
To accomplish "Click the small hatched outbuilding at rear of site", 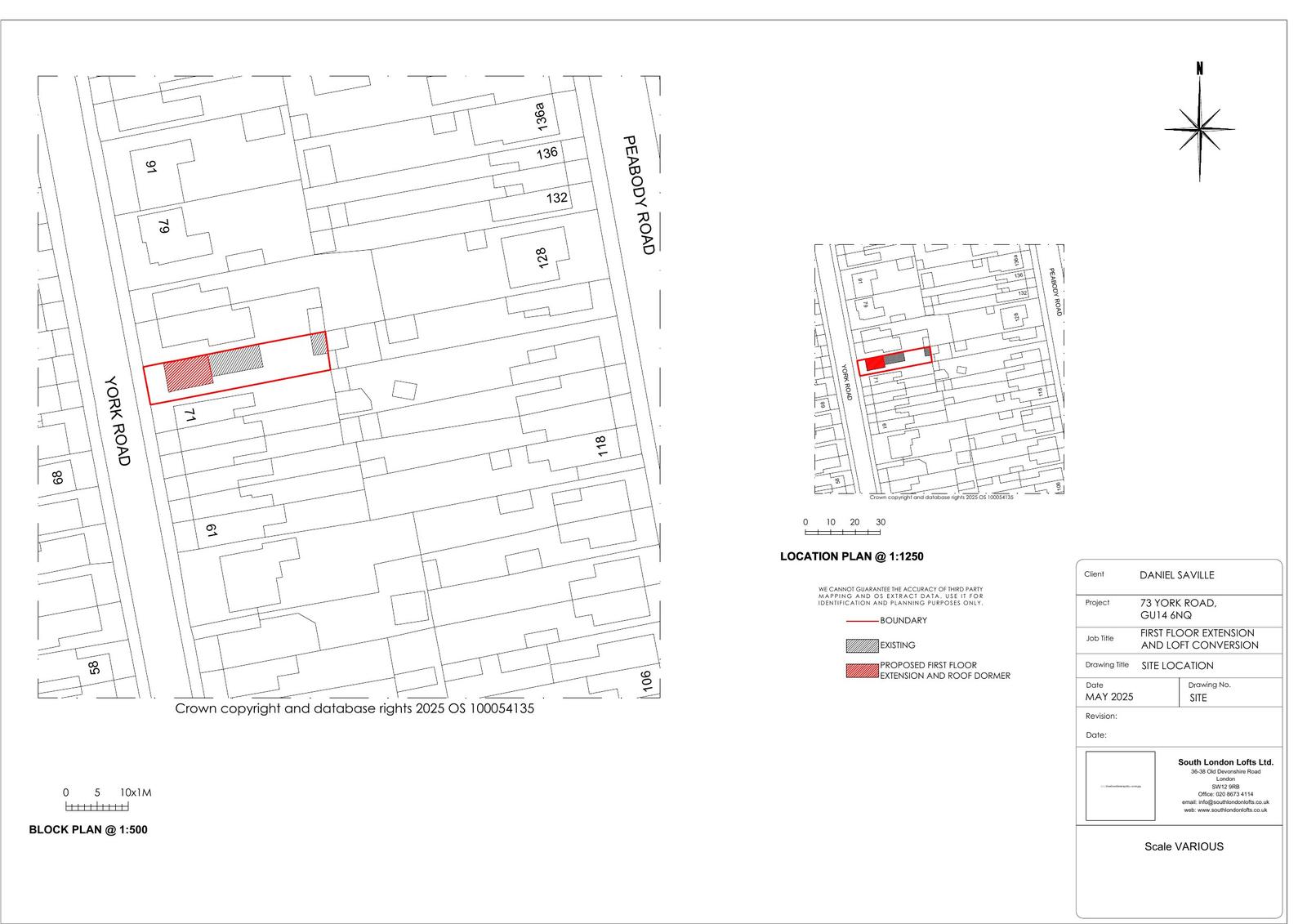I will (x=319, y=344).
